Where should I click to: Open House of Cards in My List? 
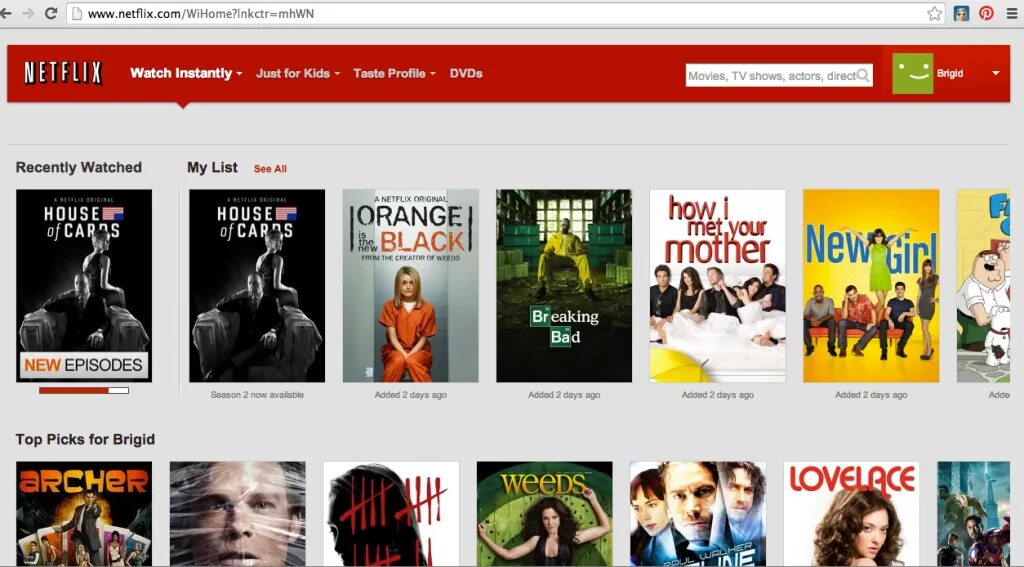pyautogui.click(x=257, y=285)
